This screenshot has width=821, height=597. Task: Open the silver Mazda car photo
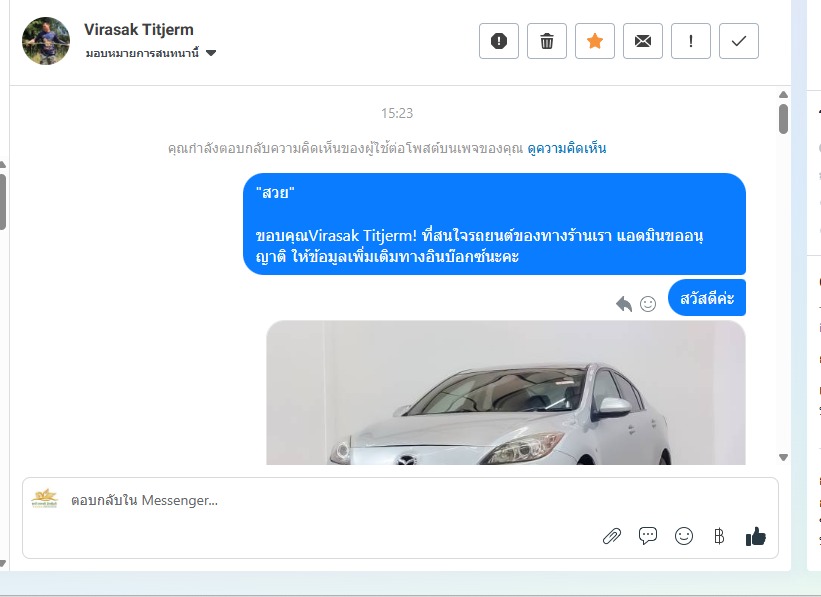[506, 393]
